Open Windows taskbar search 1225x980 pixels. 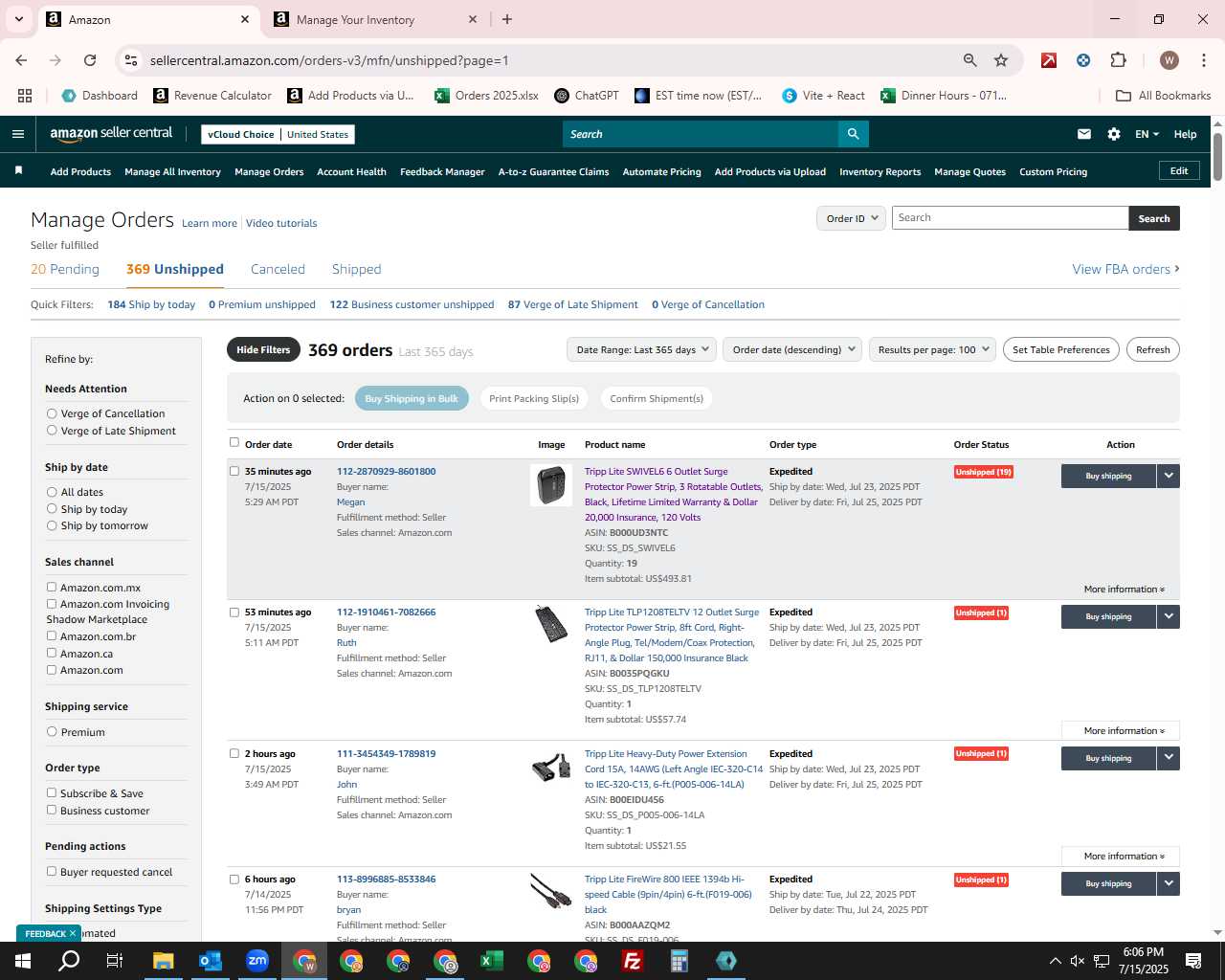tap(69, 961)
